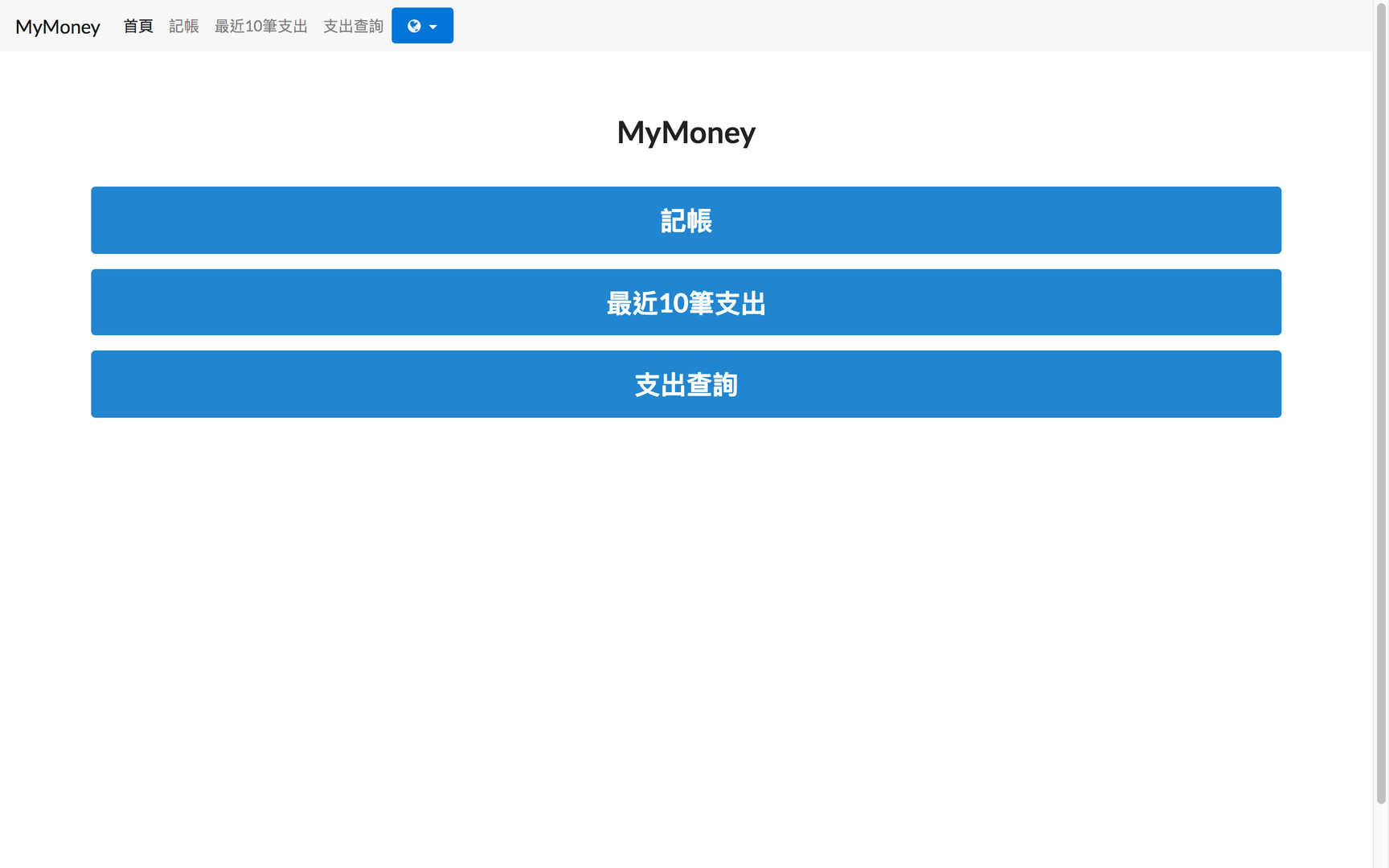1389x868 pixels.
Task: Open the language dropdown caret arrow
Action: click(433, 27)
